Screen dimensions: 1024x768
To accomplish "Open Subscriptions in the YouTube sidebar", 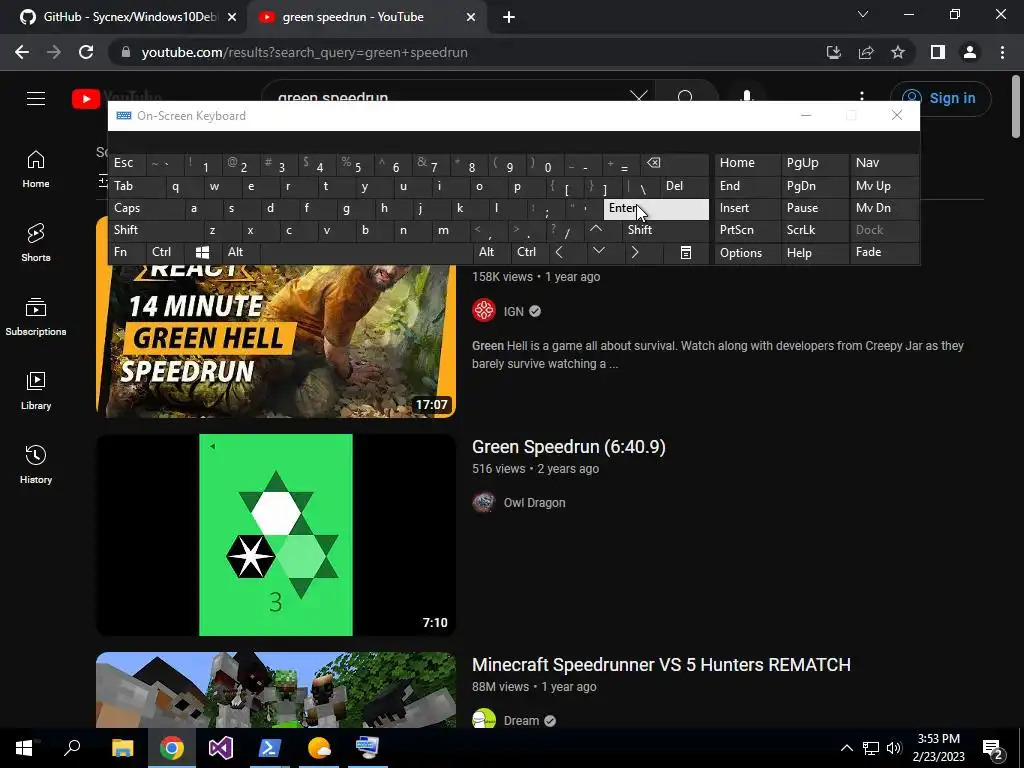I will tap(36, 317).
